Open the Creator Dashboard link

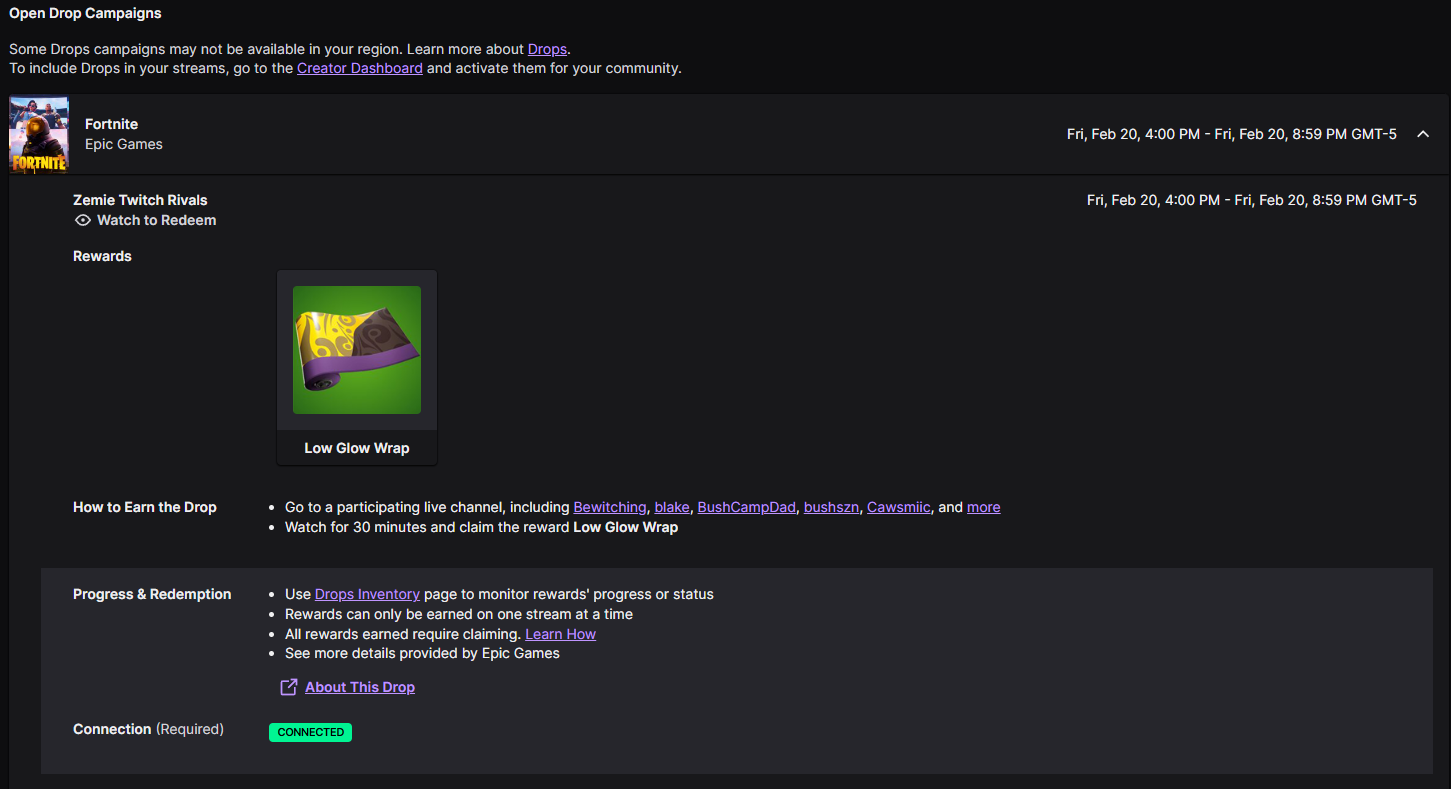click(x=360, y=68)
